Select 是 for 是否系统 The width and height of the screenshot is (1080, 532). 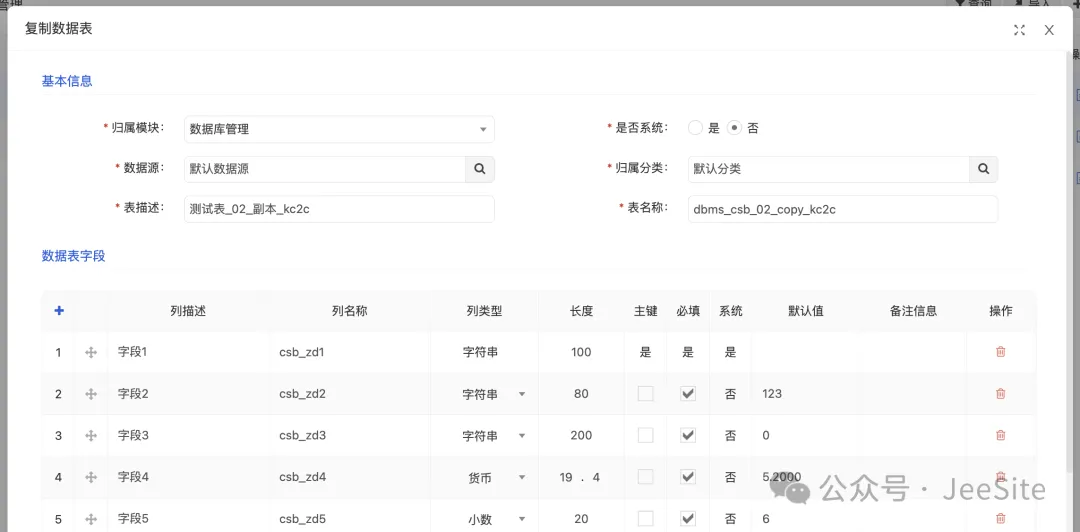coord(696,128)
